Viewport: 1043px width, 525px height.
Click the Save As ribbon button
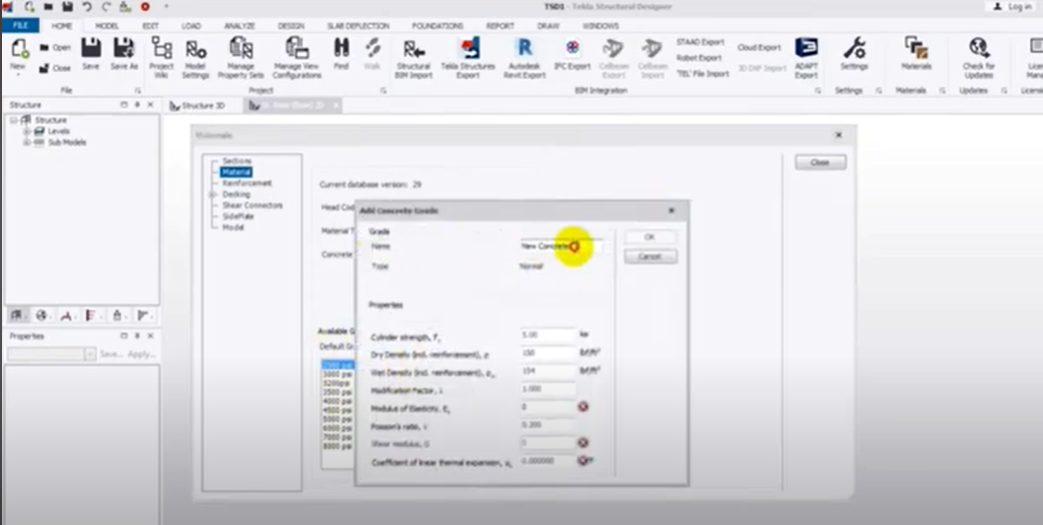coord(124,54)
